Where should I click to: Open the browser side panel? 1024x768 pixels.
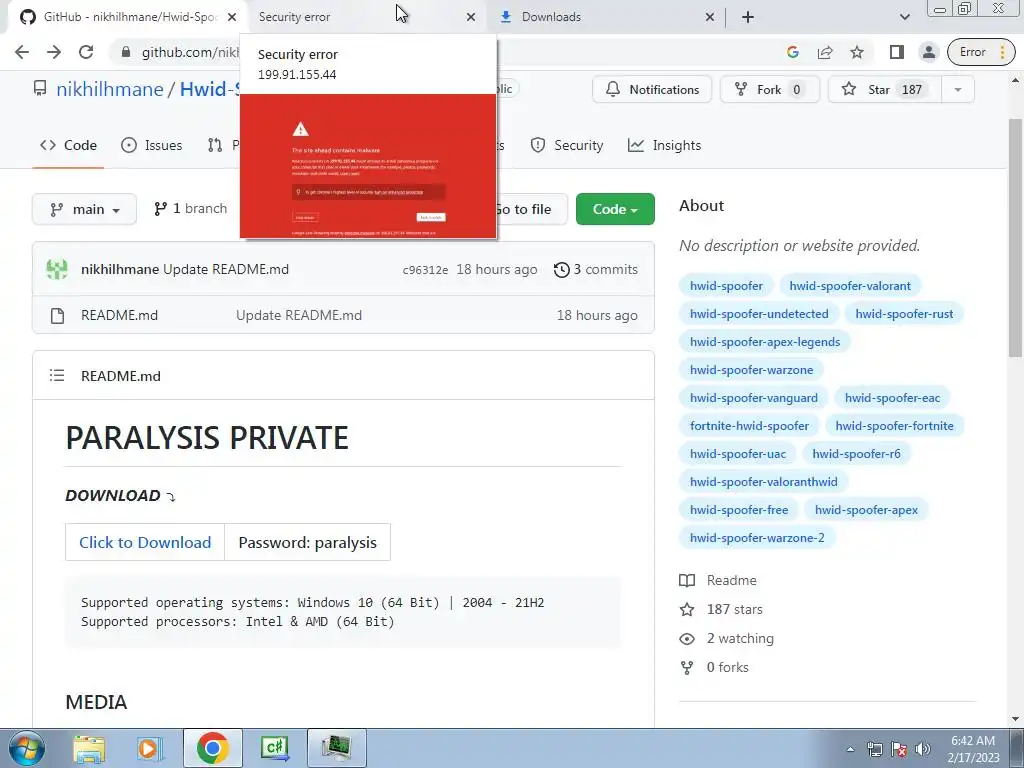click(x=897, y=52)
